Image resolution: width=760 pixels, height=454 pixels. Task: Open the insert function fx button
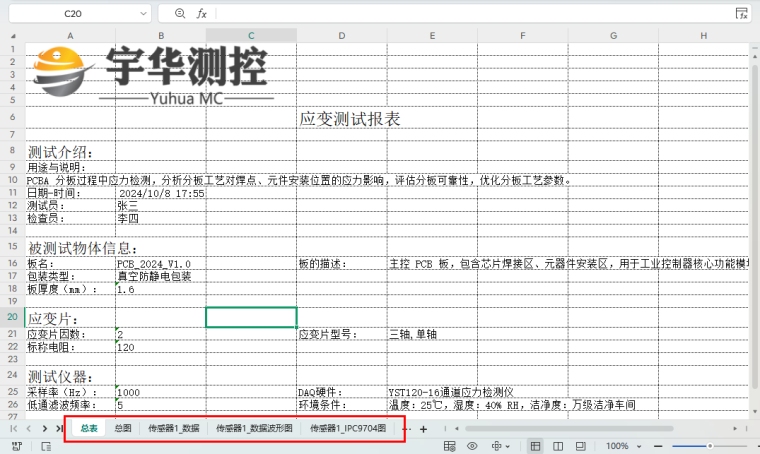click(202, 14)
